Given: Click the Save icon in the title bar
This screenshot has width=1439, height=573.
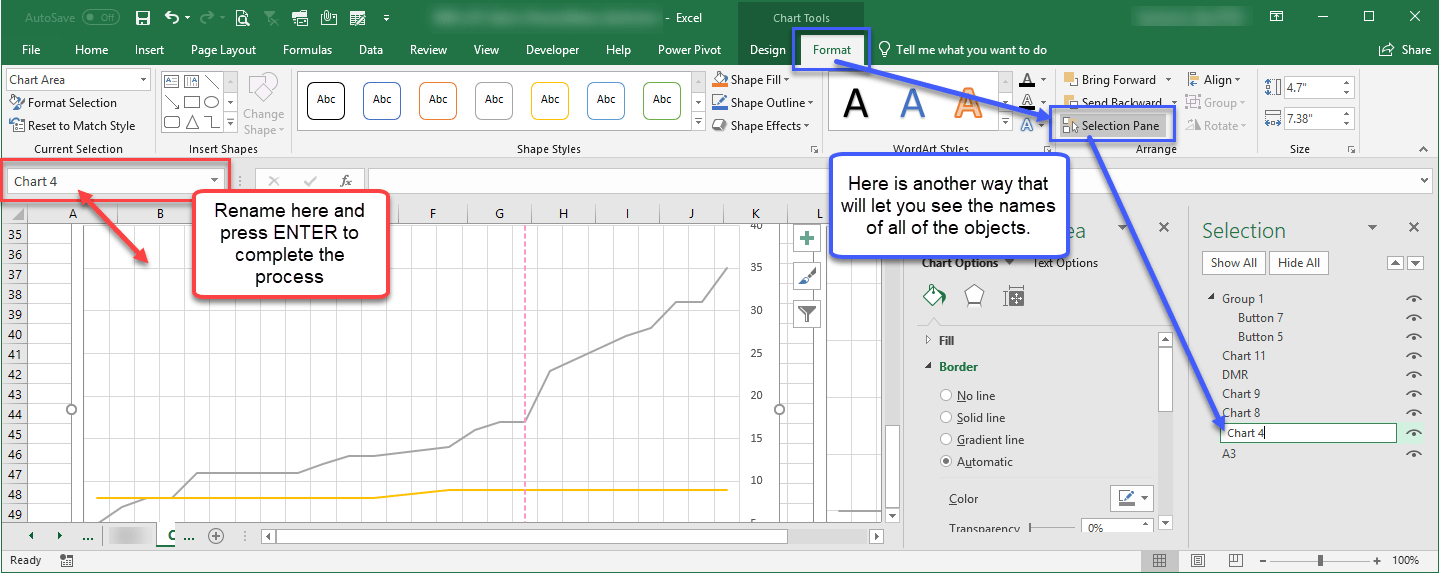Looking at the screenshot, I should [142, 18].
